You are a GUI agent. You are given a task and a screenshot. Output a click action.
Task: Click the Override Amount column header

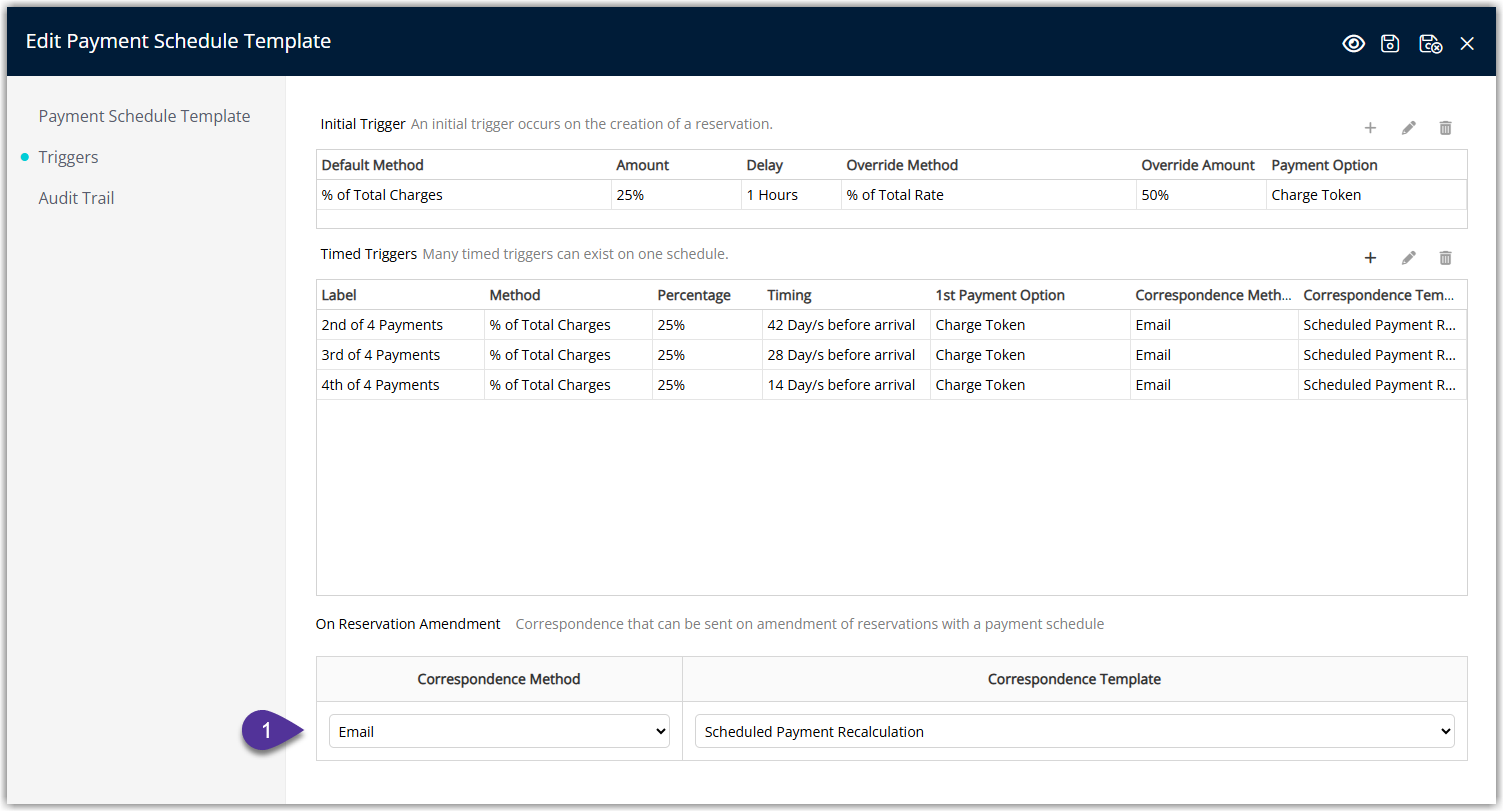pos(1201,165)
